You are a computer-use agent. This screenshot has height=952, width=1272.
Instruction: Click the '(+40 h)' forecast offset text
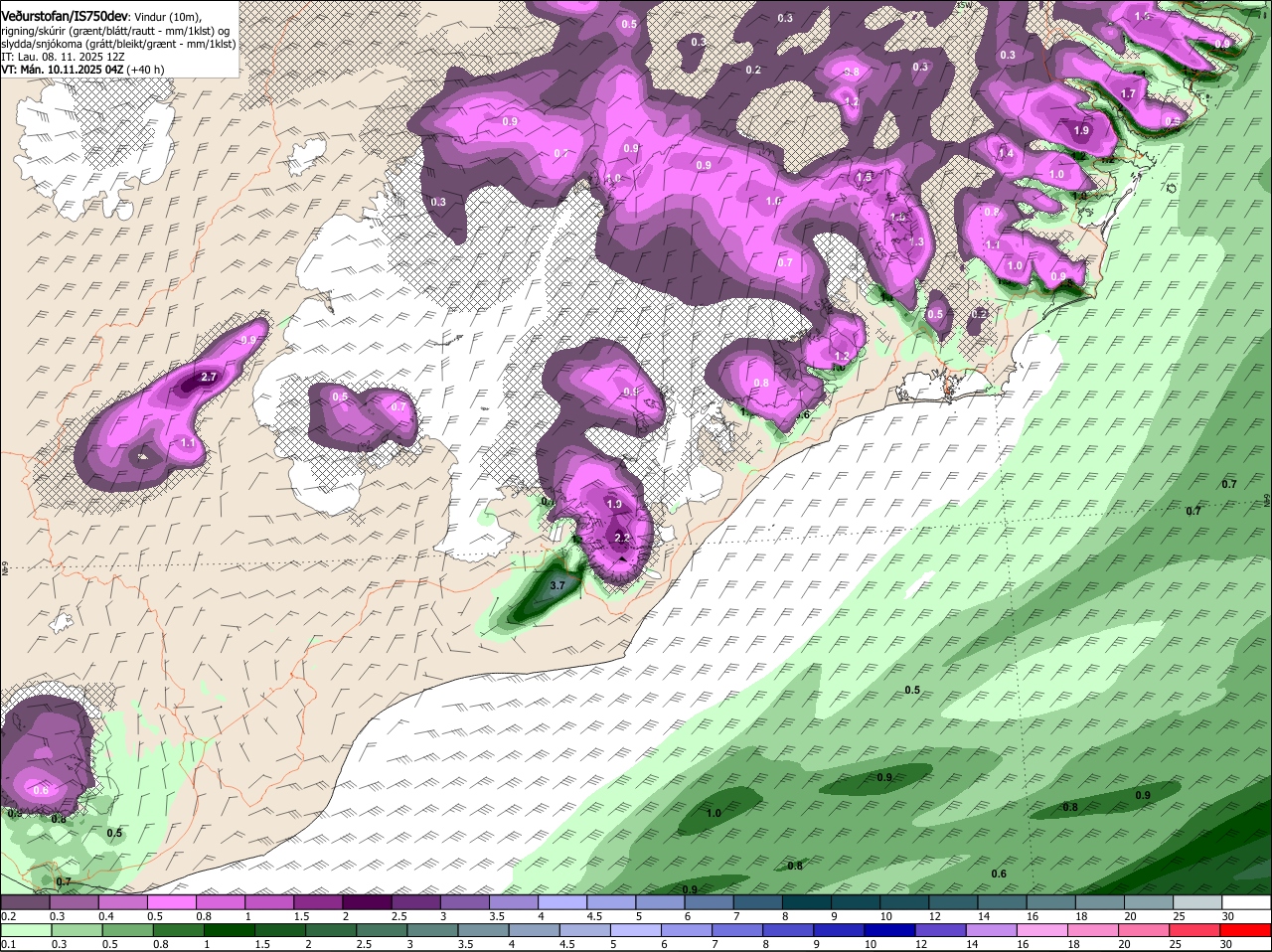click(145, 70)
